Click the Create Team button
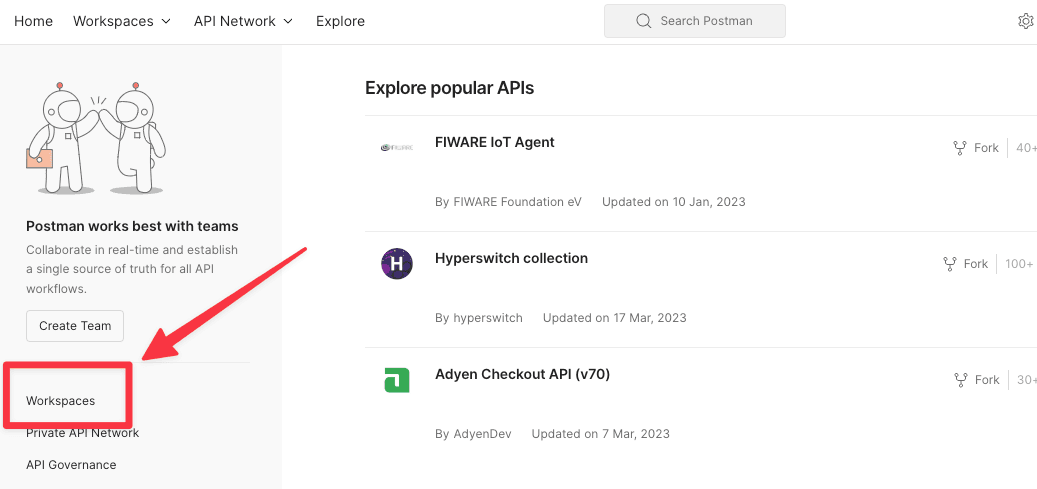This screenshot has height=489, width=1037. [x=75, y=326]
